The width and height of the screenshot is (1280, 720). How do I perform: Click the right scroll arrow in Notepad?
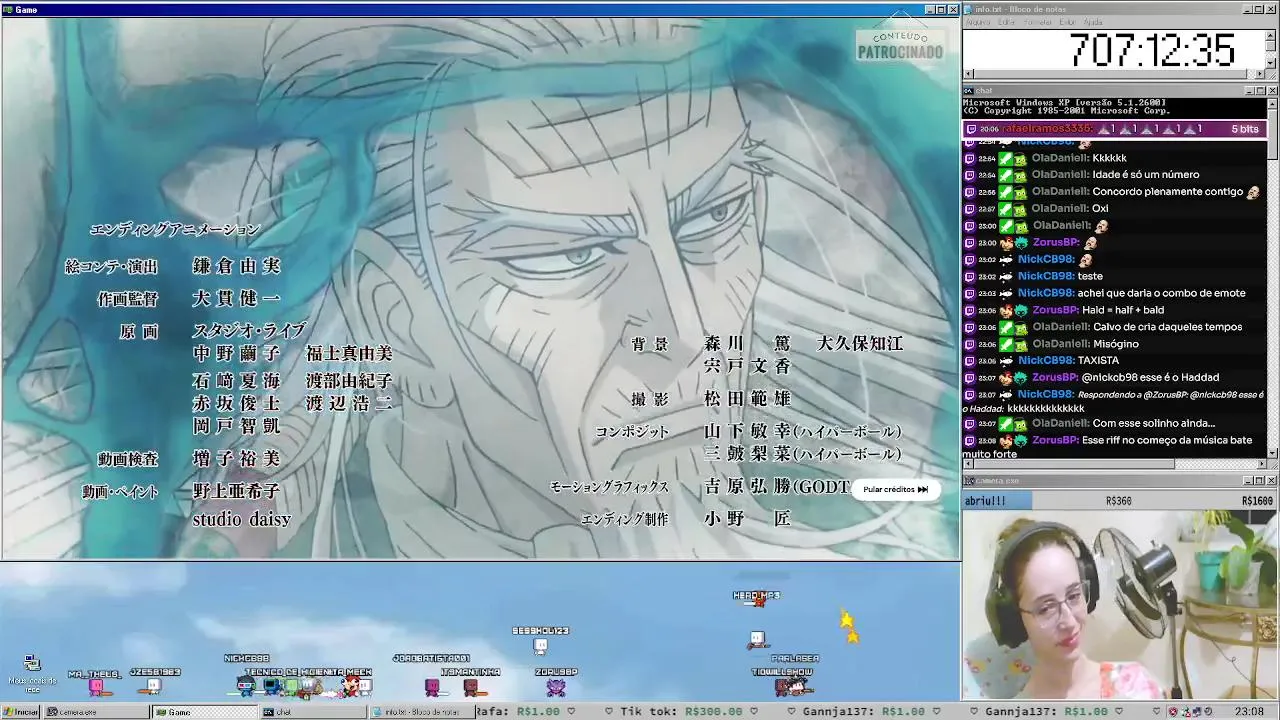click(1262, 74)
